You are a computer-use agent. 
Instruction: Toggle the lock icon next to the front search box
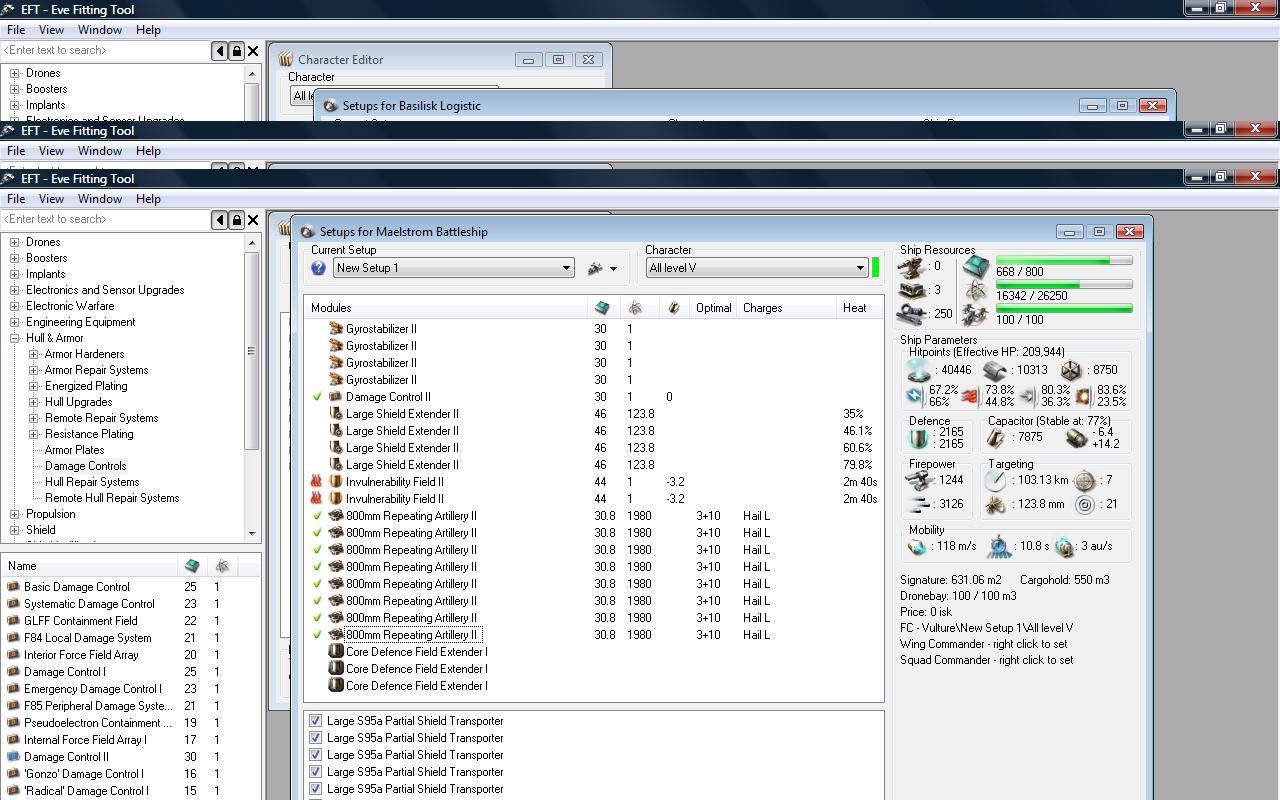pos(237,219)
